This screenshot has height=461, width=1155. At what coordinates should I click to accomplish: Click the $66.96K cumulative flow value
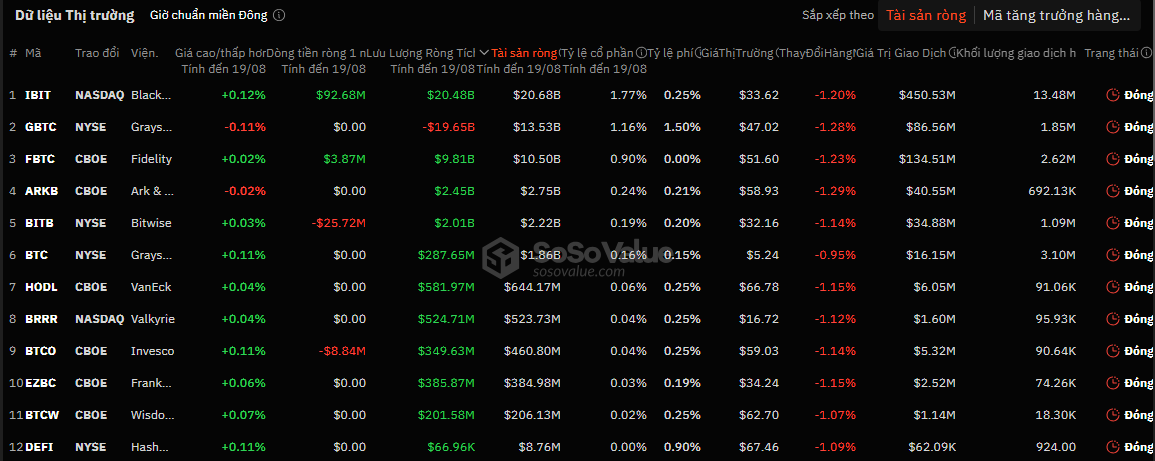point(451,447)
